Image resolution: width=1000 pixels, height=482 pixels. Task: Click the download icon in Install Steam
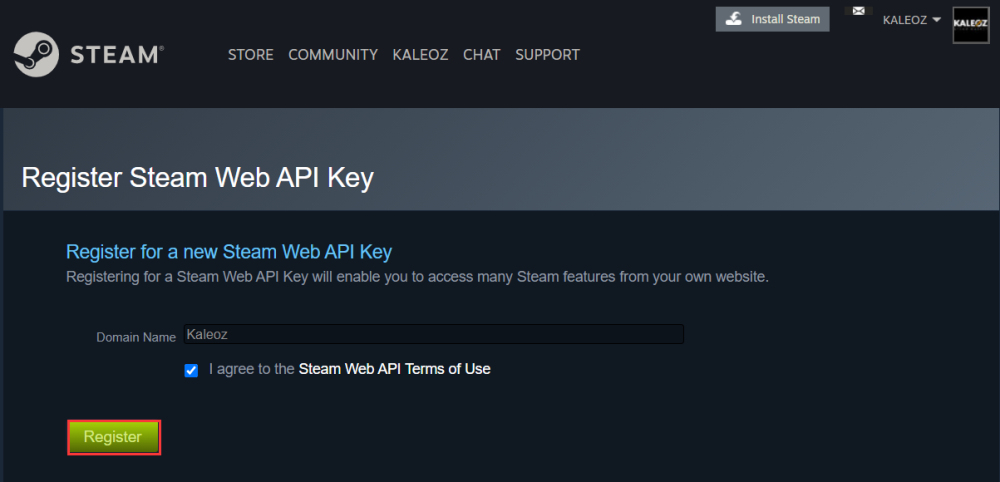pos(733,19)
